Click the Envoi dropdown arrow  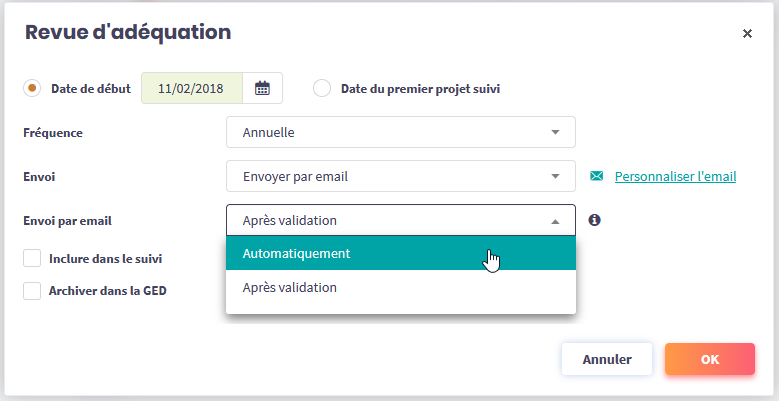coord(556,176)
